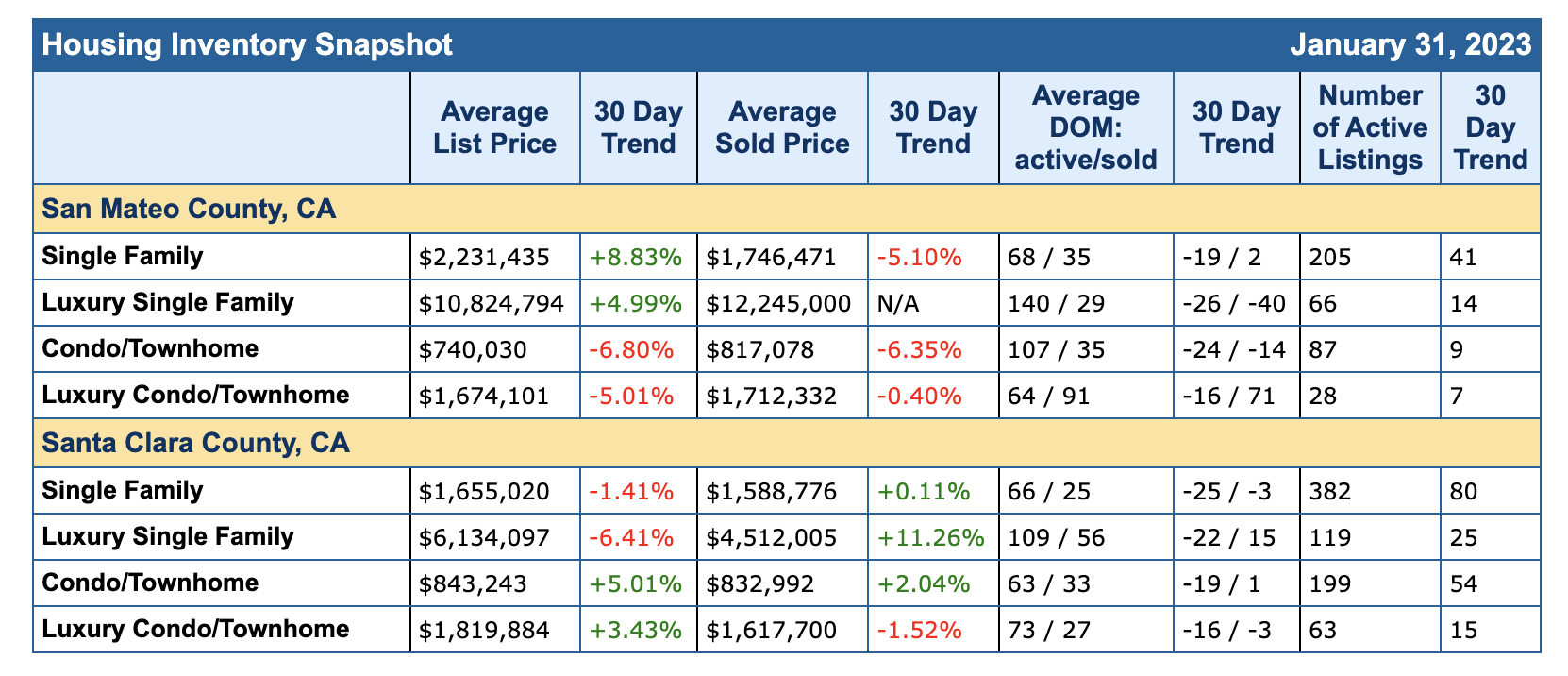The image size is (1568, 676).
Task: Select the +11.26% sold price trend cell
Action: click(x=931, y=537)
